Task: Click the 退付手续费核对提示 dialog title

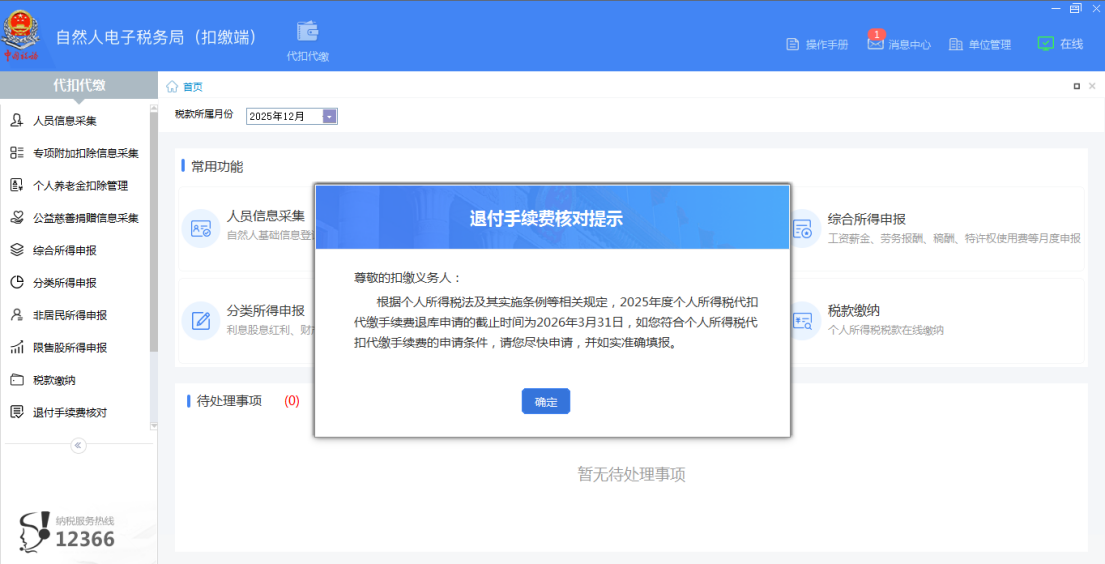Action: [546, 219]
